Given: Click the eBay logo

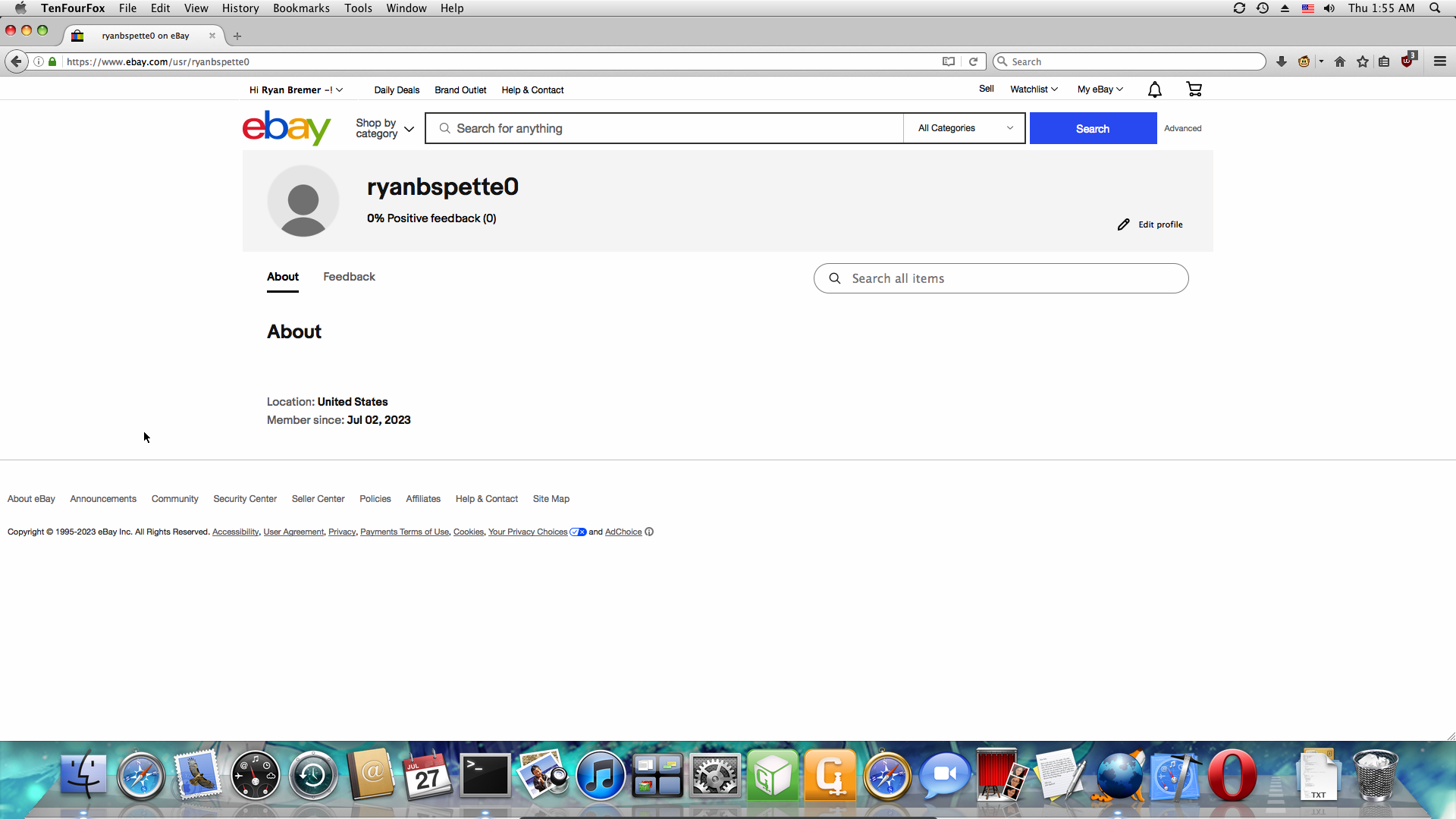Looking at the screenshot, I should pos(287,127).
